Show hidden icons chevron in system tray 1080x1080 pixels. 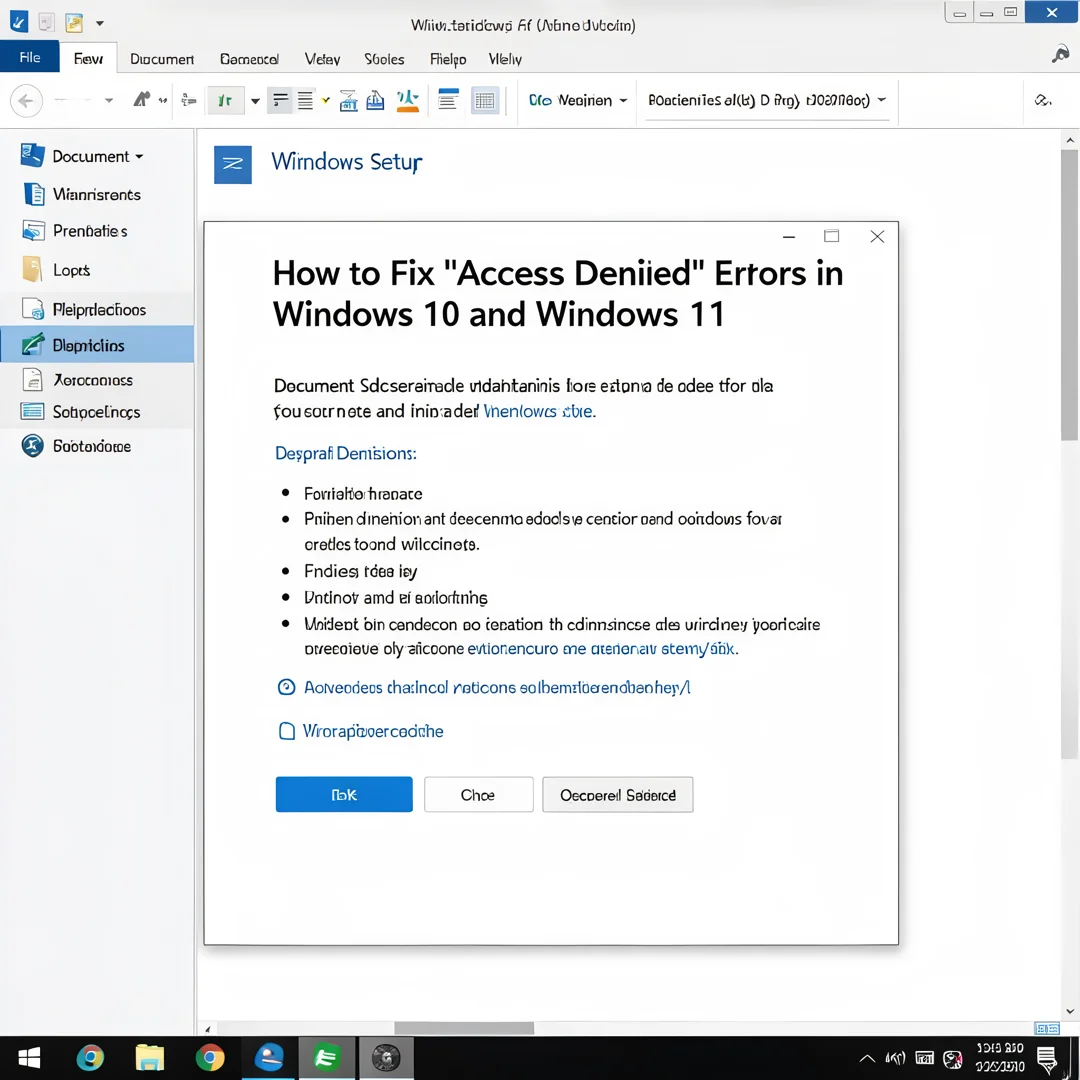point(867,1059)
